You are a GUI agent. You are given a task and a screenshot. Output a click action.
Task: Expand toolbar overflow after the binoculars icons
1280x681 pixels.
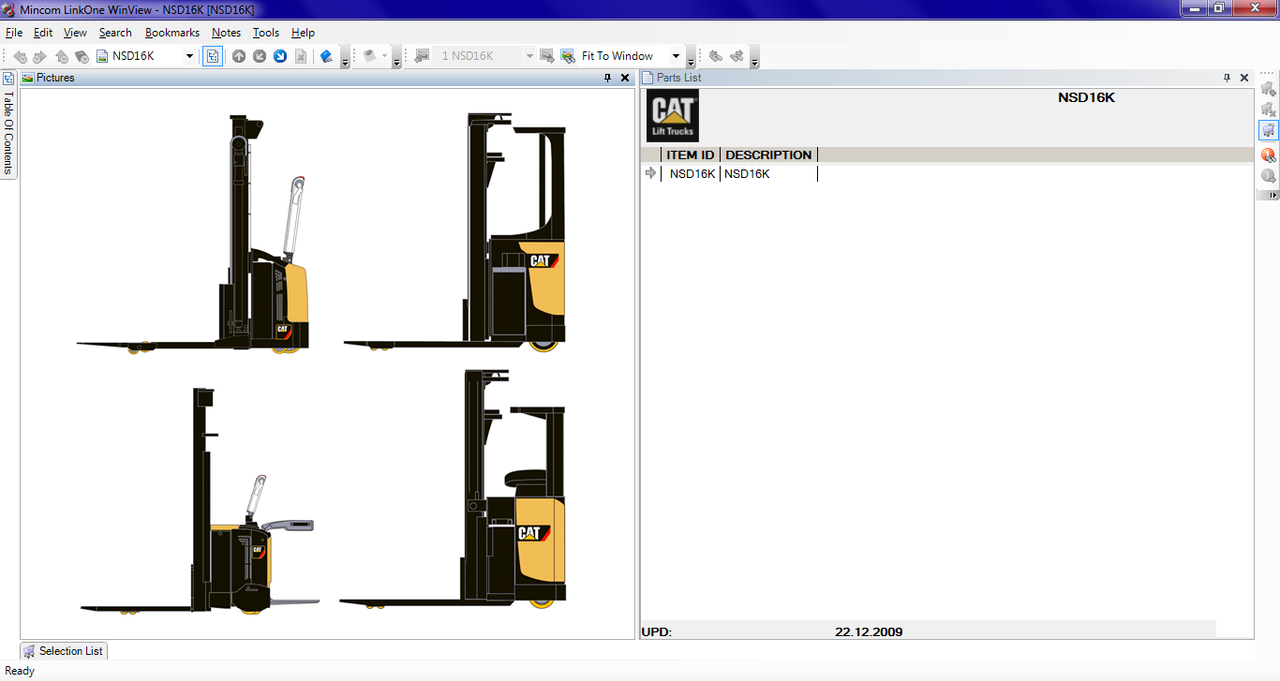(x=754, y=58)
